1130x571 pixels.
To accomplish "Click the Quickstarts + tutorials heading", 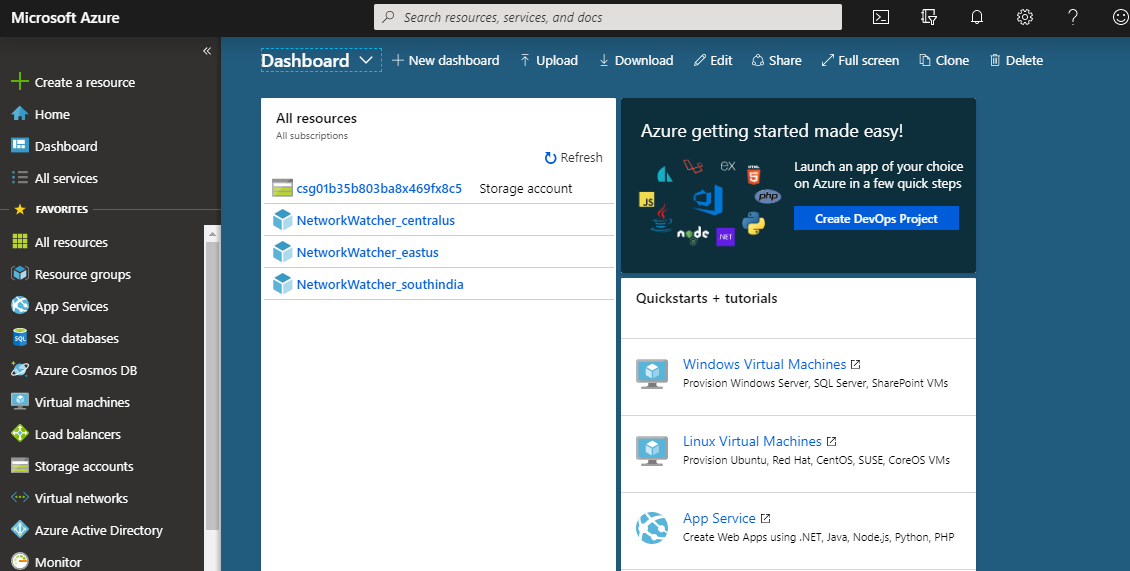I will pyautogui.click(x=706, y=298).
